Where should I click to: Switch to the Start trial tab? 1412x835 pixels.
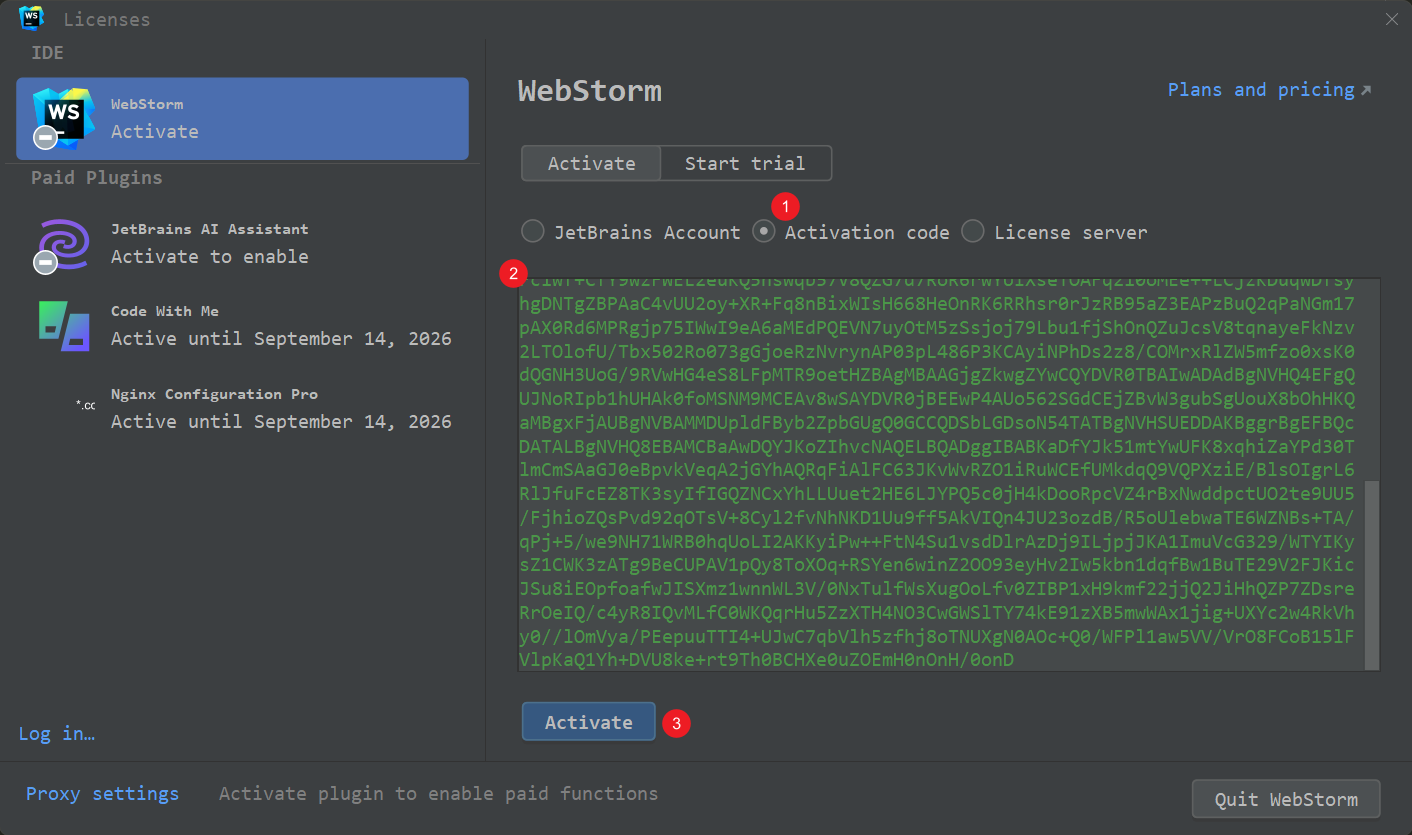pyautogui.click(x=745, y=163)
